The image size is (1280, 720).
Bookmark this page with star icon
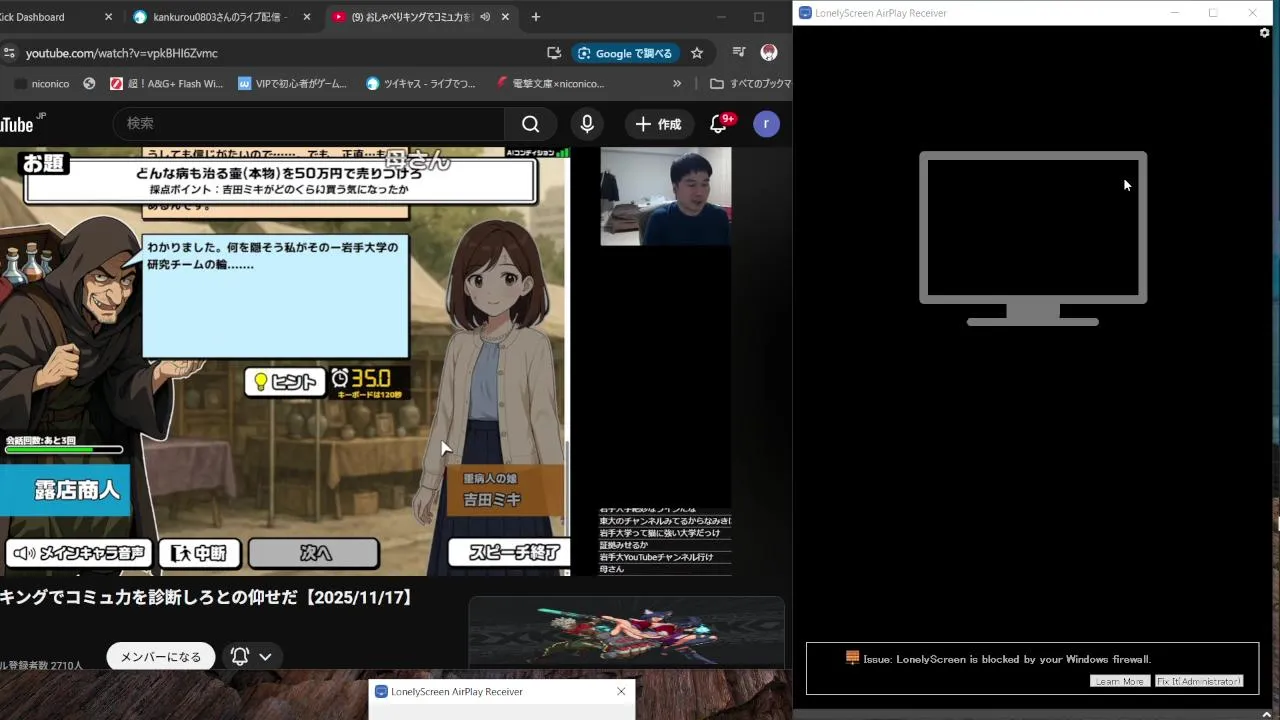[697, 53]
